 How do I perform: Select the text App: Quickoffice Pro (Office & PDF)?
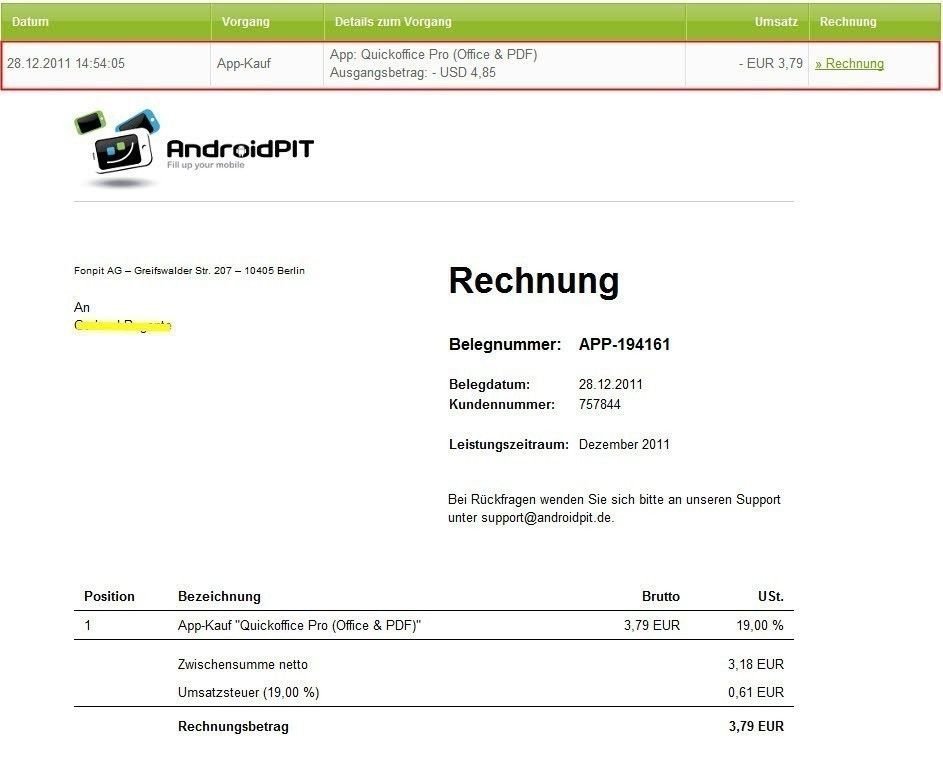[433, 55]
